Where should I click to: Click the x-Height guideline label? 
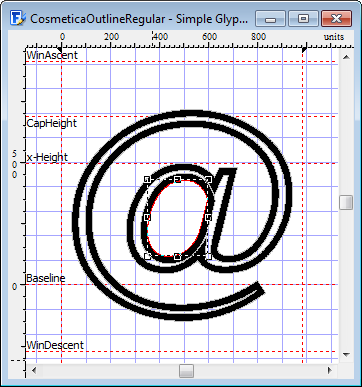click(47, 157)
